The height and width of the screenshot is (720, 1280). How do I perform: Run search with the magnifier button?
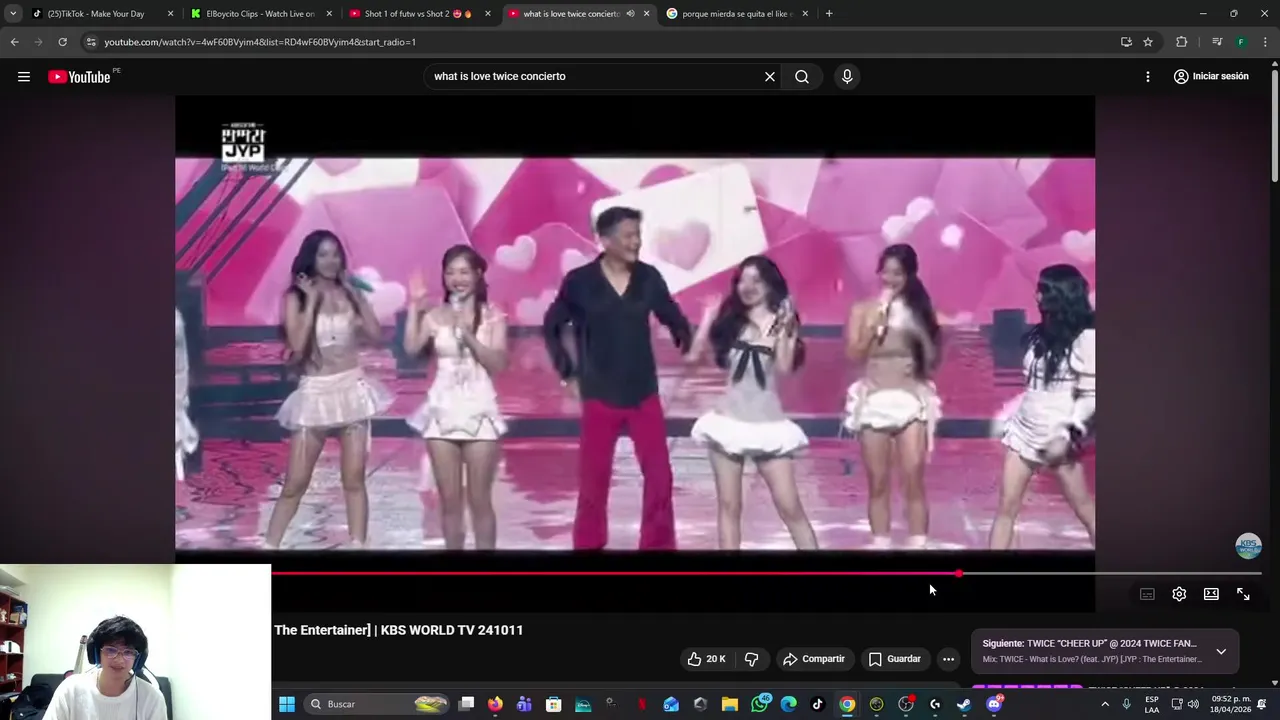click(x=802, y=76)
